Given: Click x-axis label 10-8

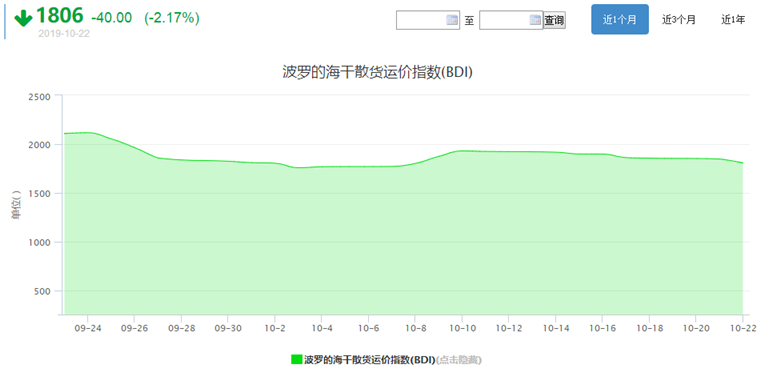Looking at the screenshot, I should coord(415,328).
